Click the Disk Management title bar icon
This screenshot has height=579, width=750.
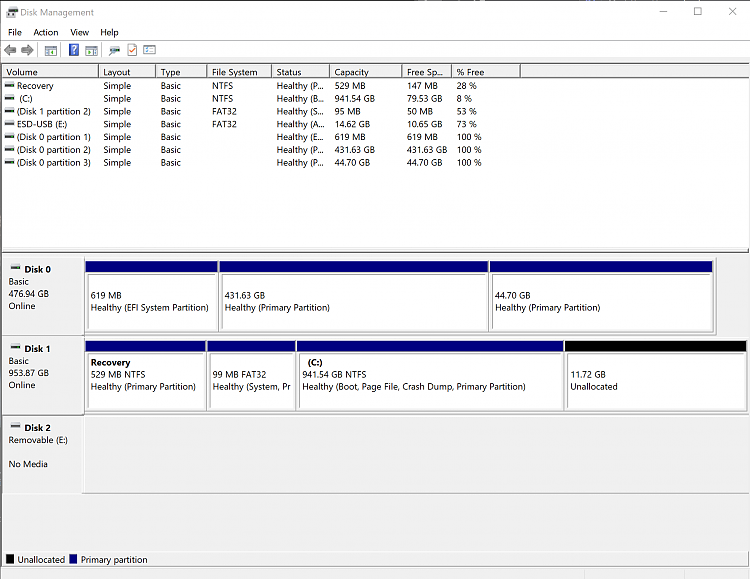click(11, 12)
